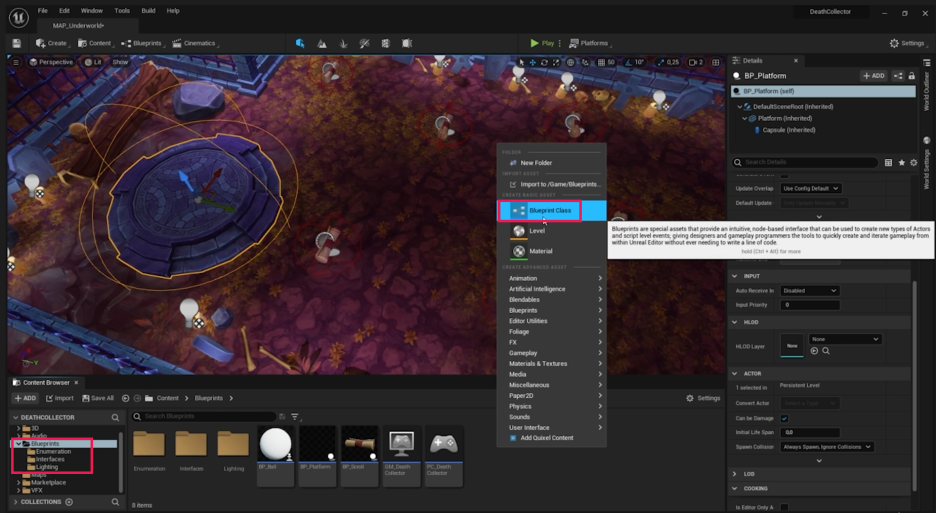Open Auto Receive Input dropdown

pyautogui.click(x=810, y=291)
